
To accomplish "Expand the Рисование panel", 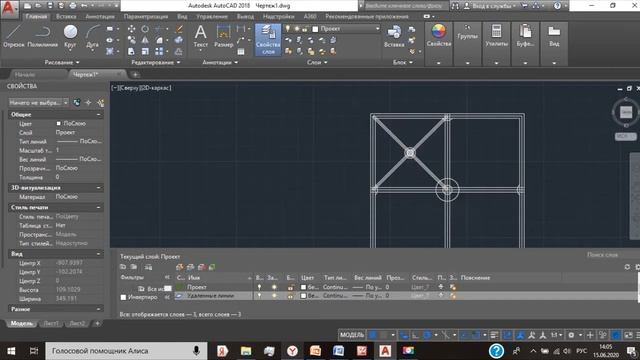I will tap(62, 62).
